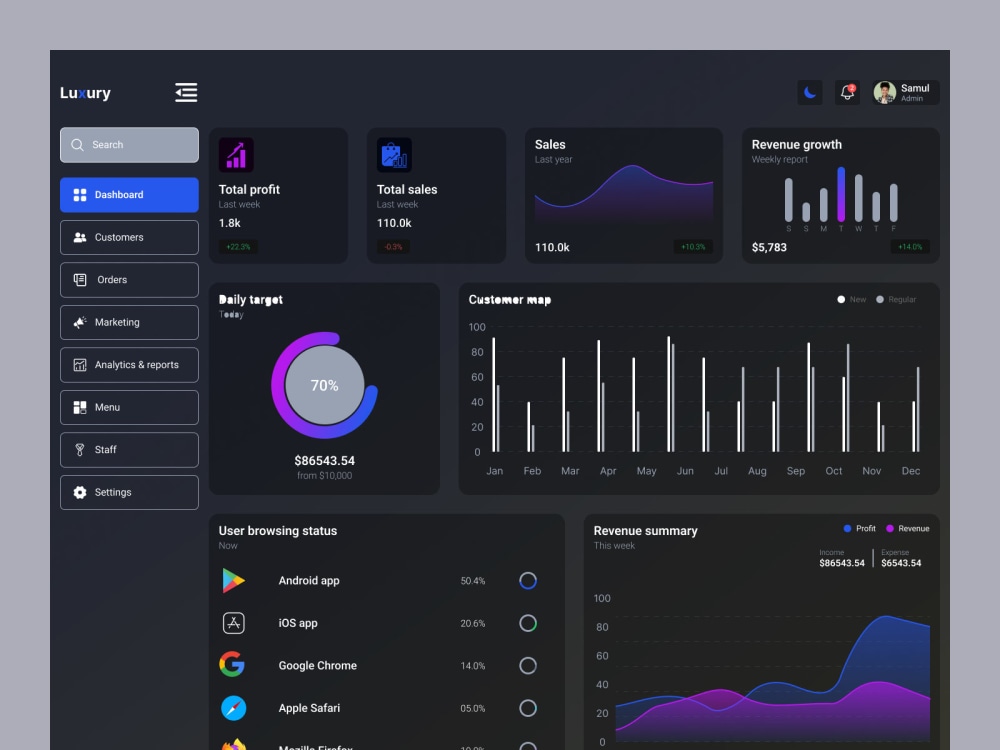Viewport: 1000px width, 750px height.
Task: Click the Marketing megaphone icon
Action: click(79, 322)
